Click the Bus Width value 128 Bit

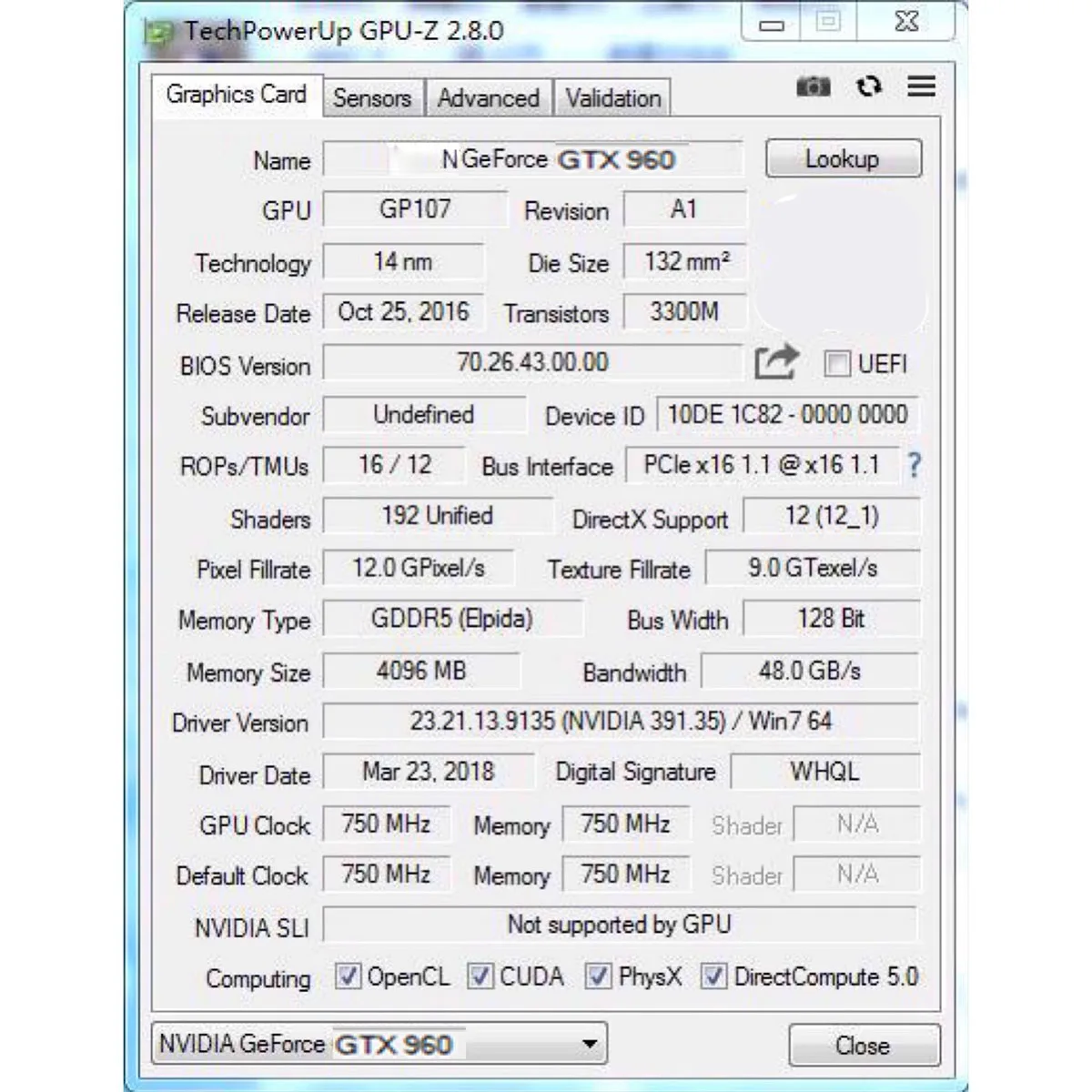click(x=832, y=619)
